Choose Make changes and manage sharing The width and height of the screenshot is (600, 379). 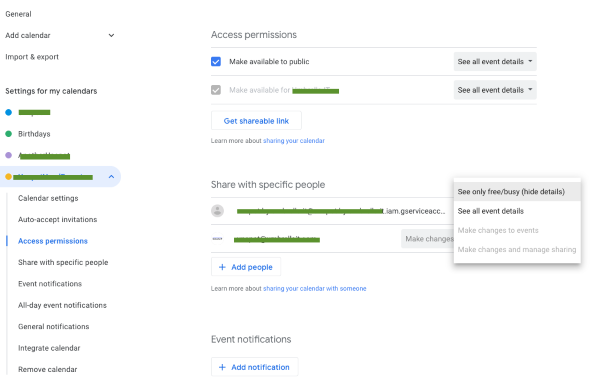(517, 250)
